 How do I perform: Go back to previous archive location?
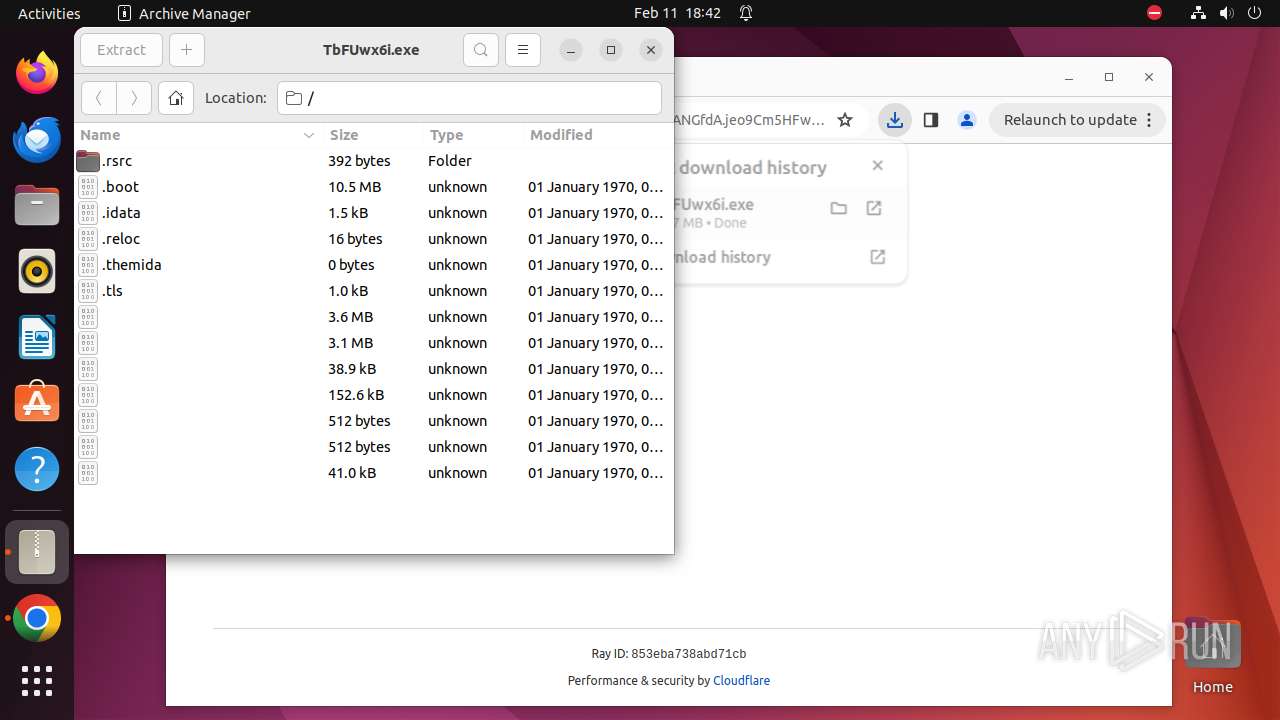[x=98, y=98]
